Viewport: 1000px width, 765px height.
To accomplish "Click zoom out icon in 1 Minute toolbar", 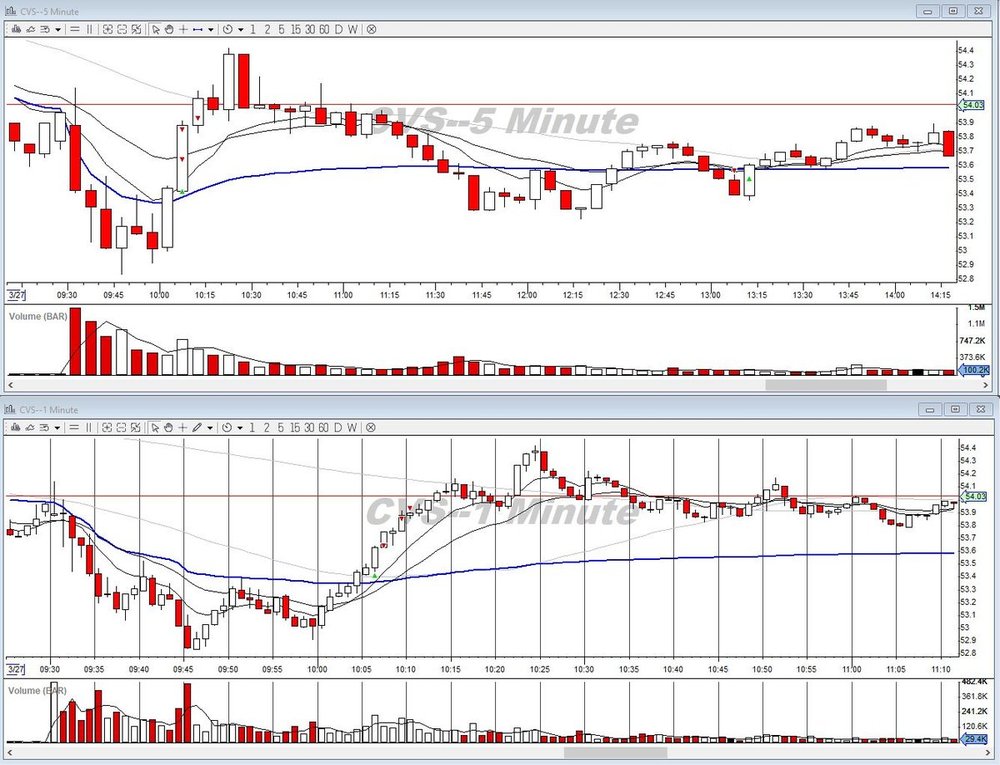I will point(121,428).
